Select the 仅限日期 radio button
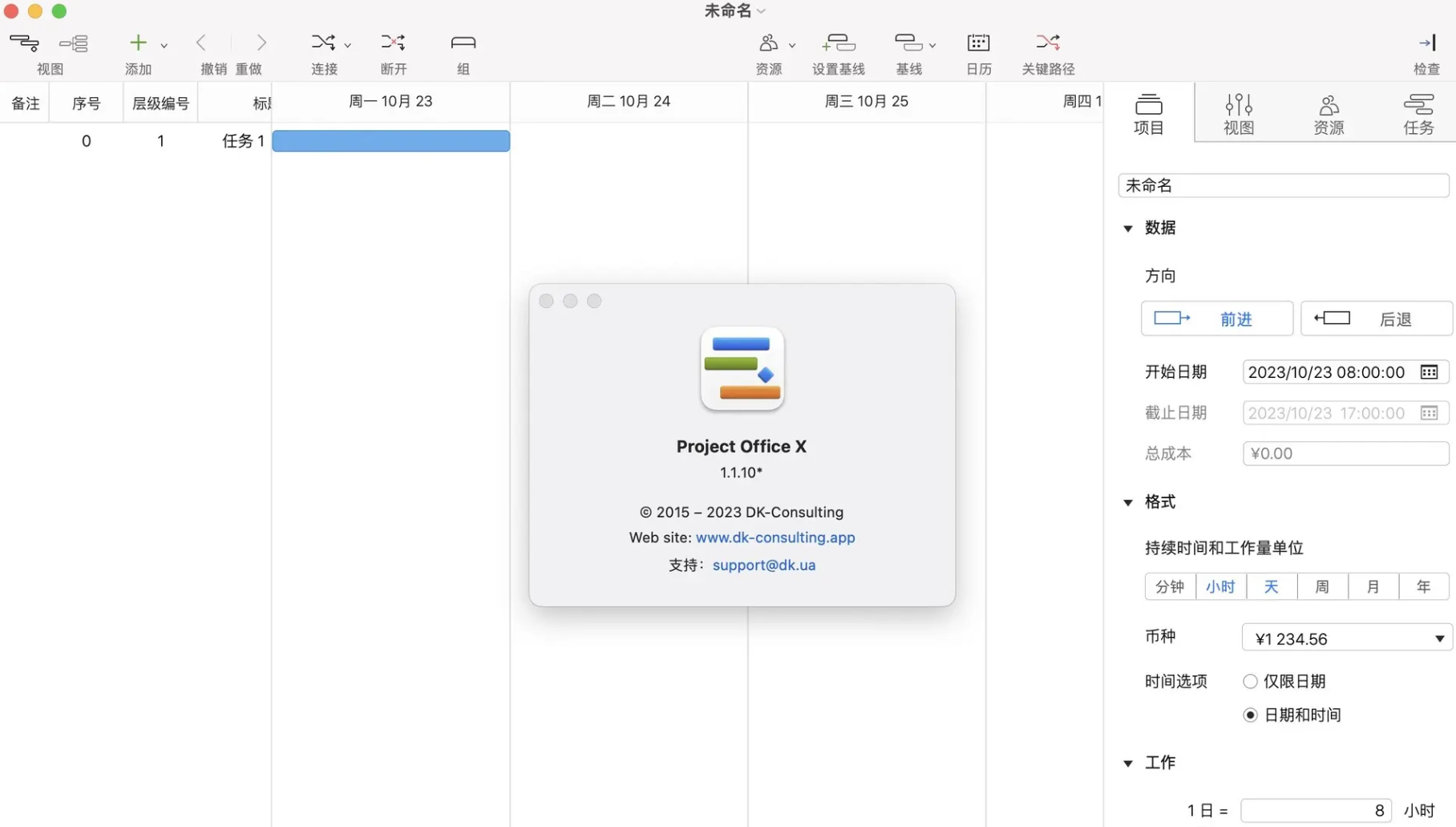Viewport: 1456px width, 827px height. 1251,680
